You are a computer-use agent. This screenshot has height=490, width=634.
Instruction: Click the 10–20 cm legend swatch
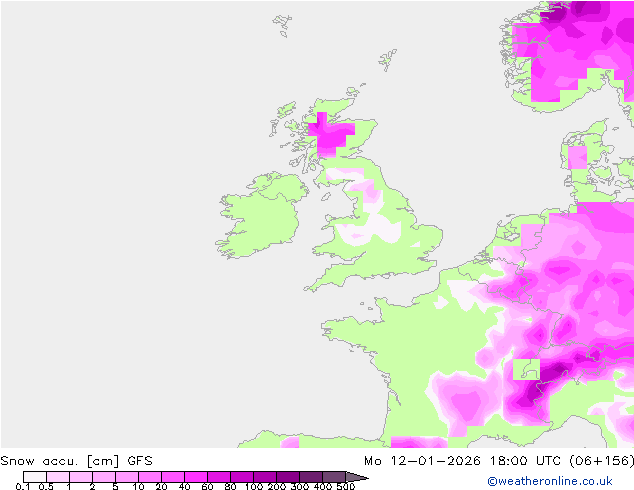150,477
